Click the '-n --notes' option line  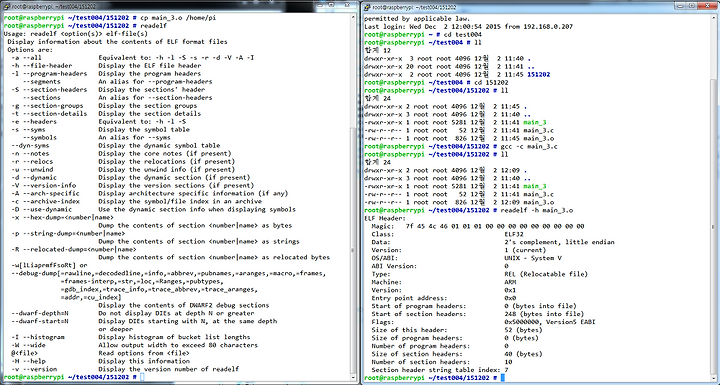click(121, 153)
